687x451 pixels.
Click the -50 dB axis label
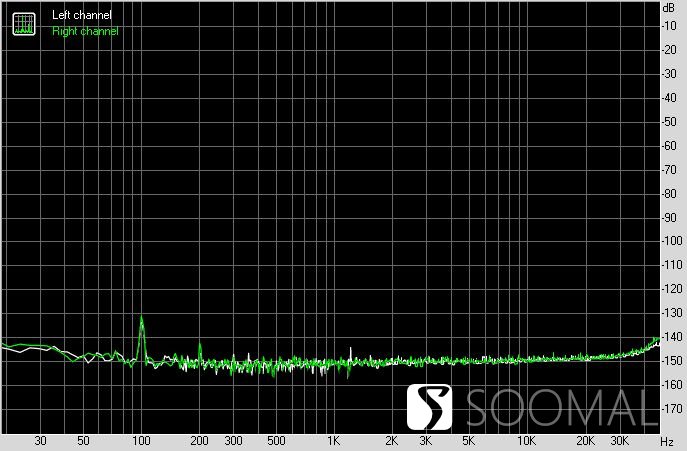[671, 122]
